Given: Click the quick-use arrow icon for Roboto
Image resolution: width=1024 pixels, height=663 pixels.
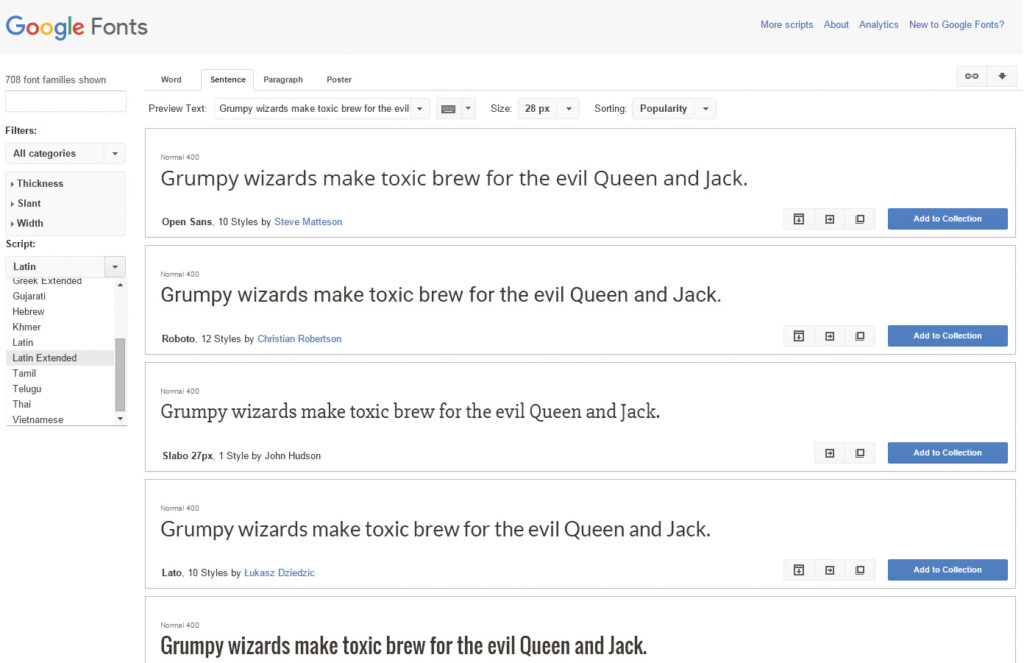Looking at the screenshot, I should 829,336.
